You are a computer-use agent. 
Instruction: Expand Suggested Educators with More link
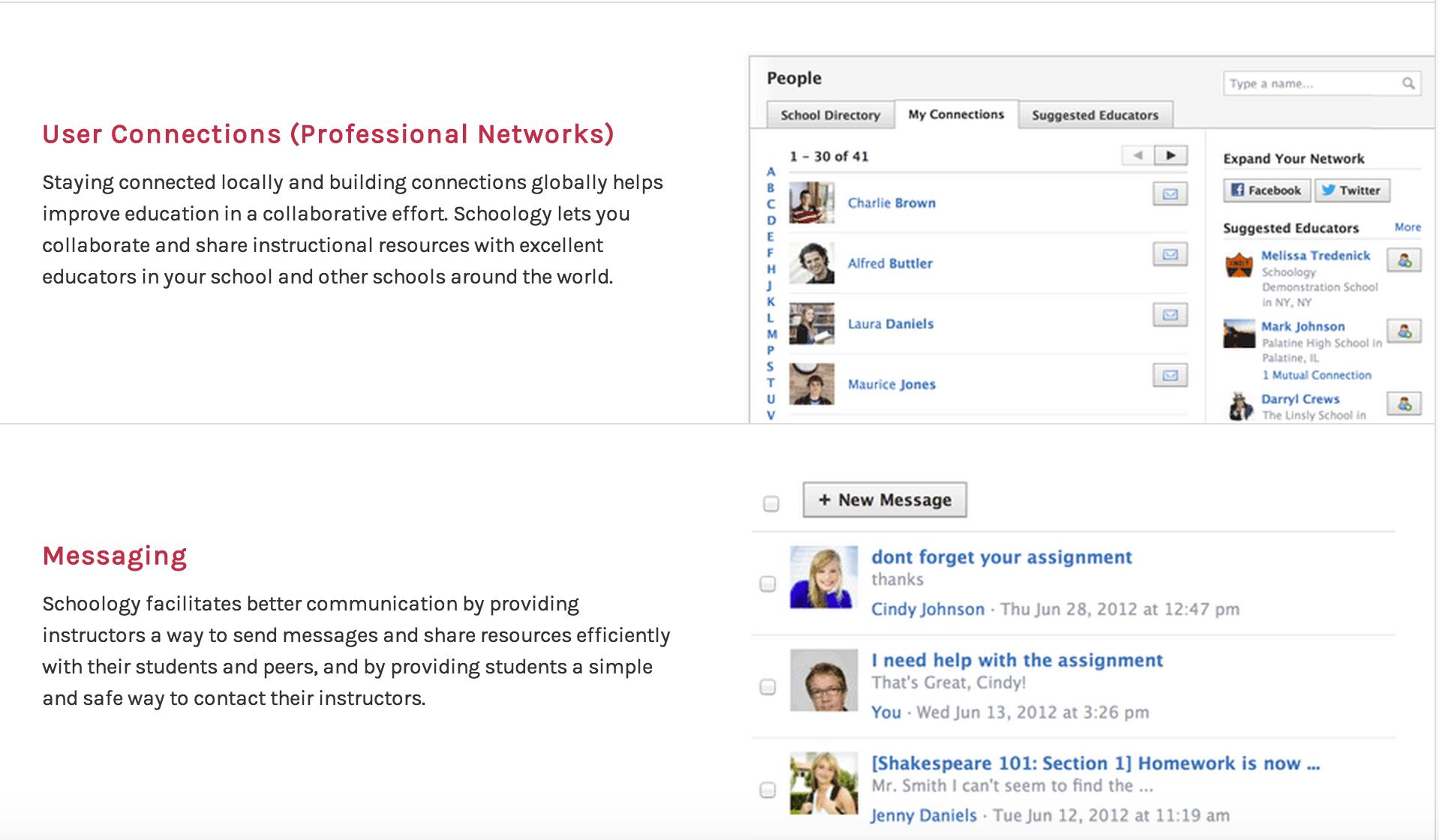1407,226
